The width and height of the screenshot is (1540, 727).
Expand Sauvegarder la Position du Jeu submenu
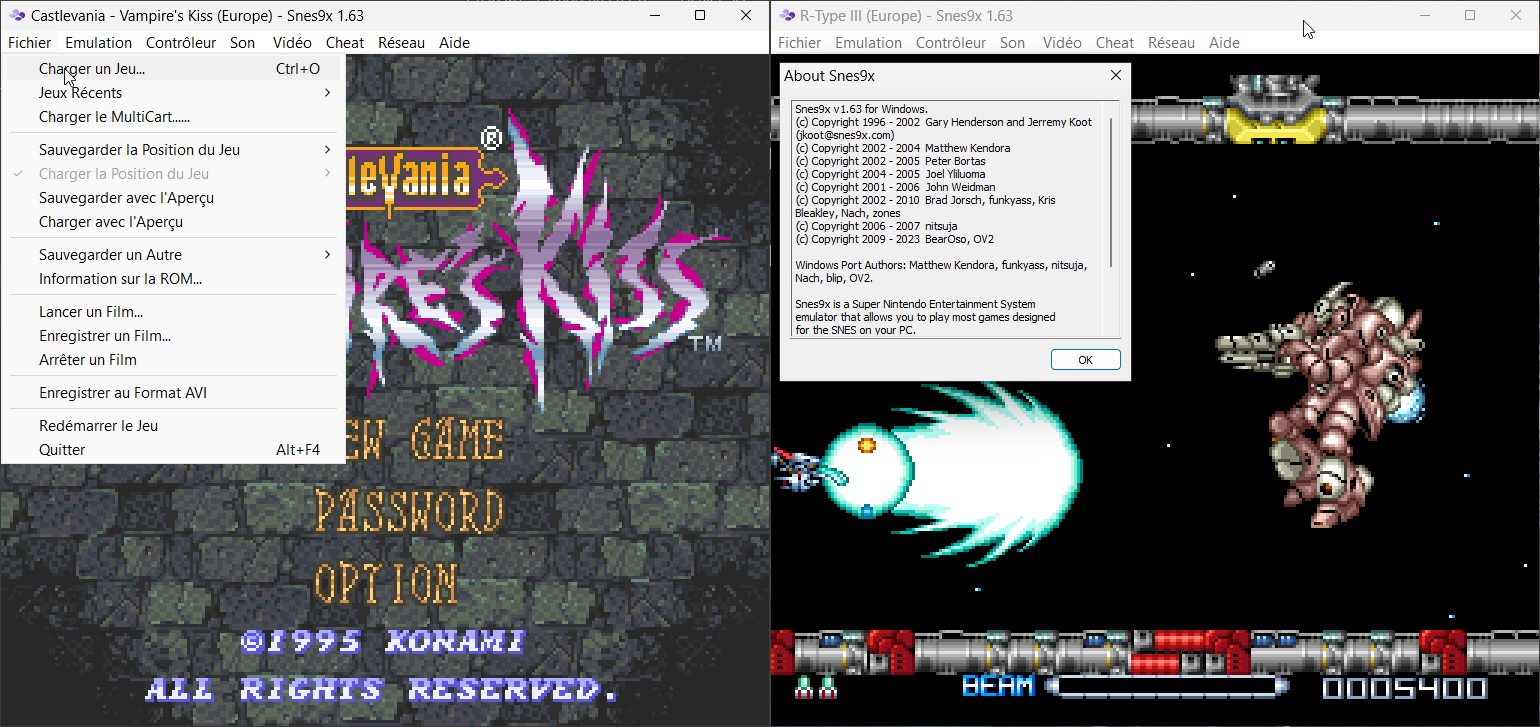pyautogui.click(x=173, y=150)
